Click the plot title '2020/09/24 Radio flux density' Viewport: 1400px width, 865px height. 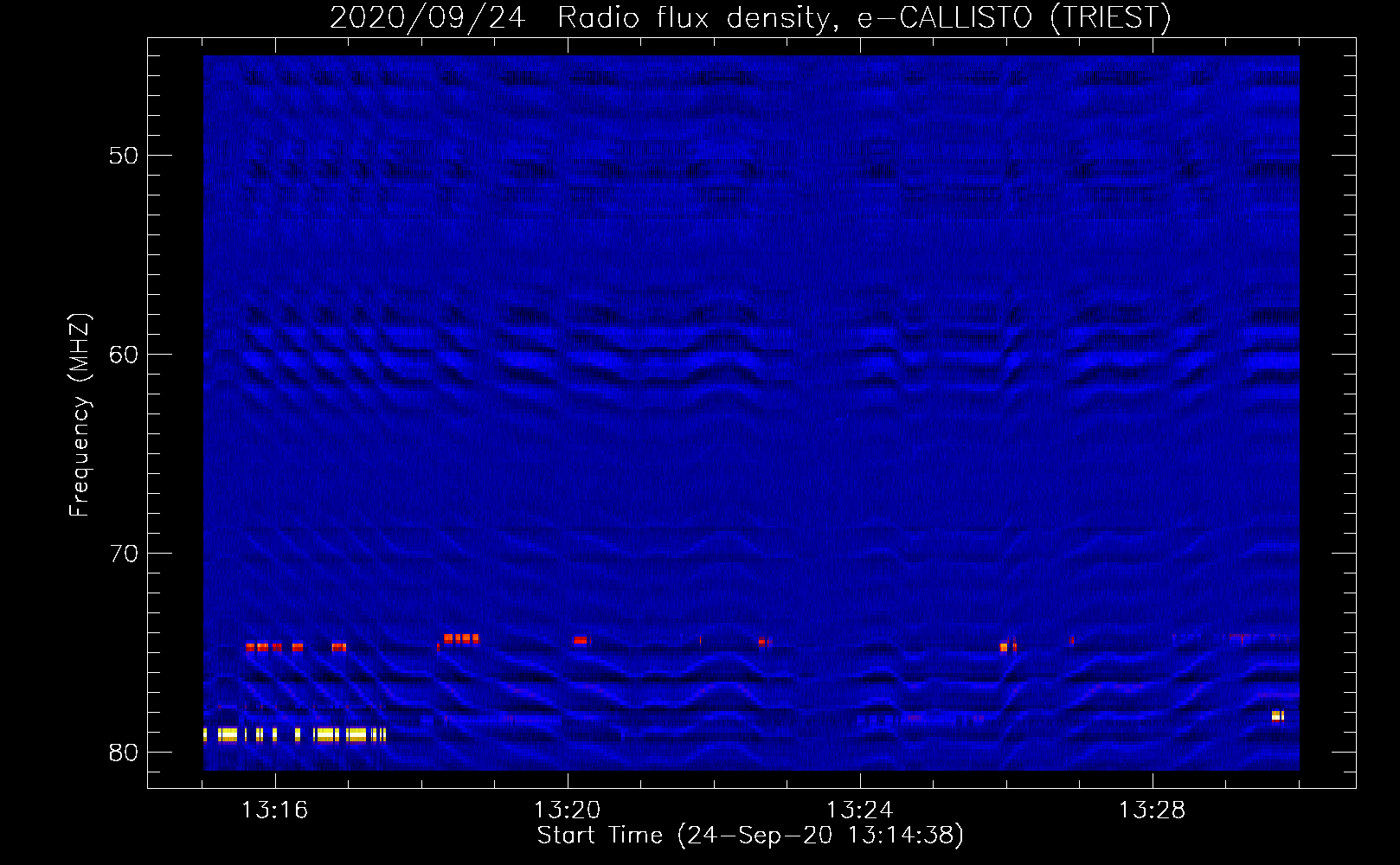pos(751,17)
